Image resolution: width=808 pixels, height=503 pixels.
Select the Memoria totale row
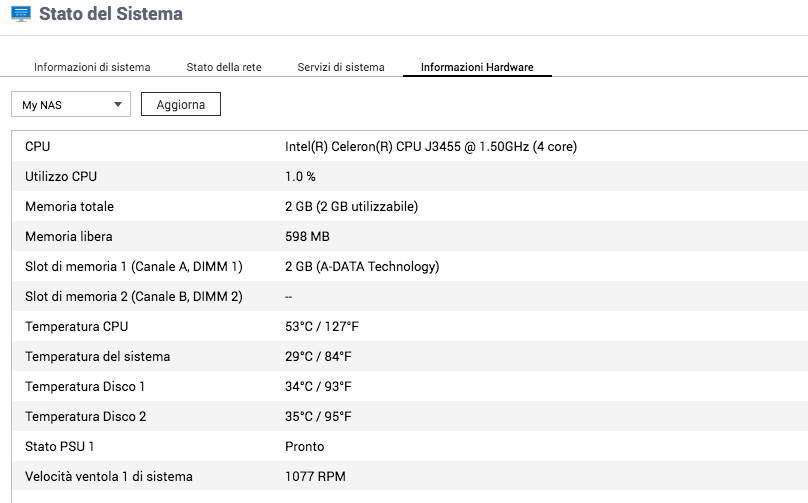409,206
